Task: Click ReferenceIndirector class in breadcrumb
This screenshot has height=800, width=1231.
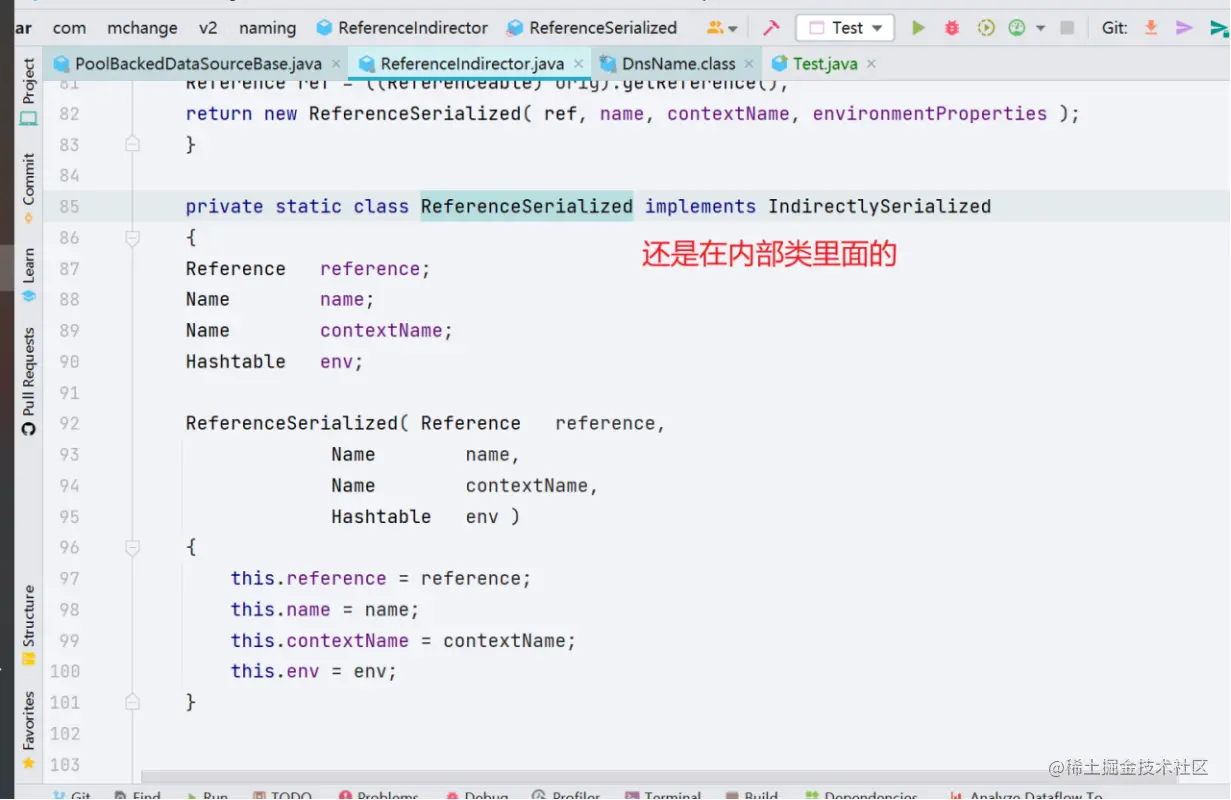Action: click(402, 28)
